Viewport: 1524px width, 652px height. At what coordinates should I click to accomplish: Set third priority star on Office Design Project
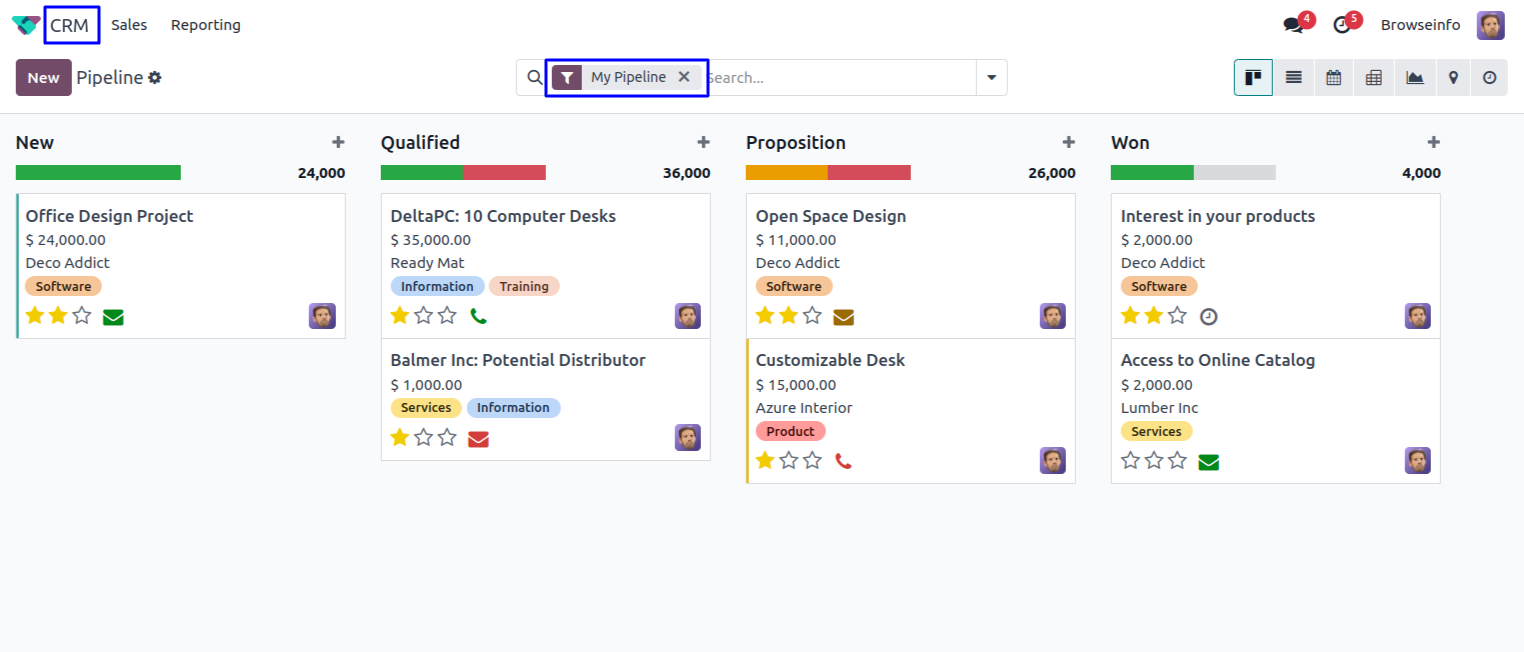(82, 316)
